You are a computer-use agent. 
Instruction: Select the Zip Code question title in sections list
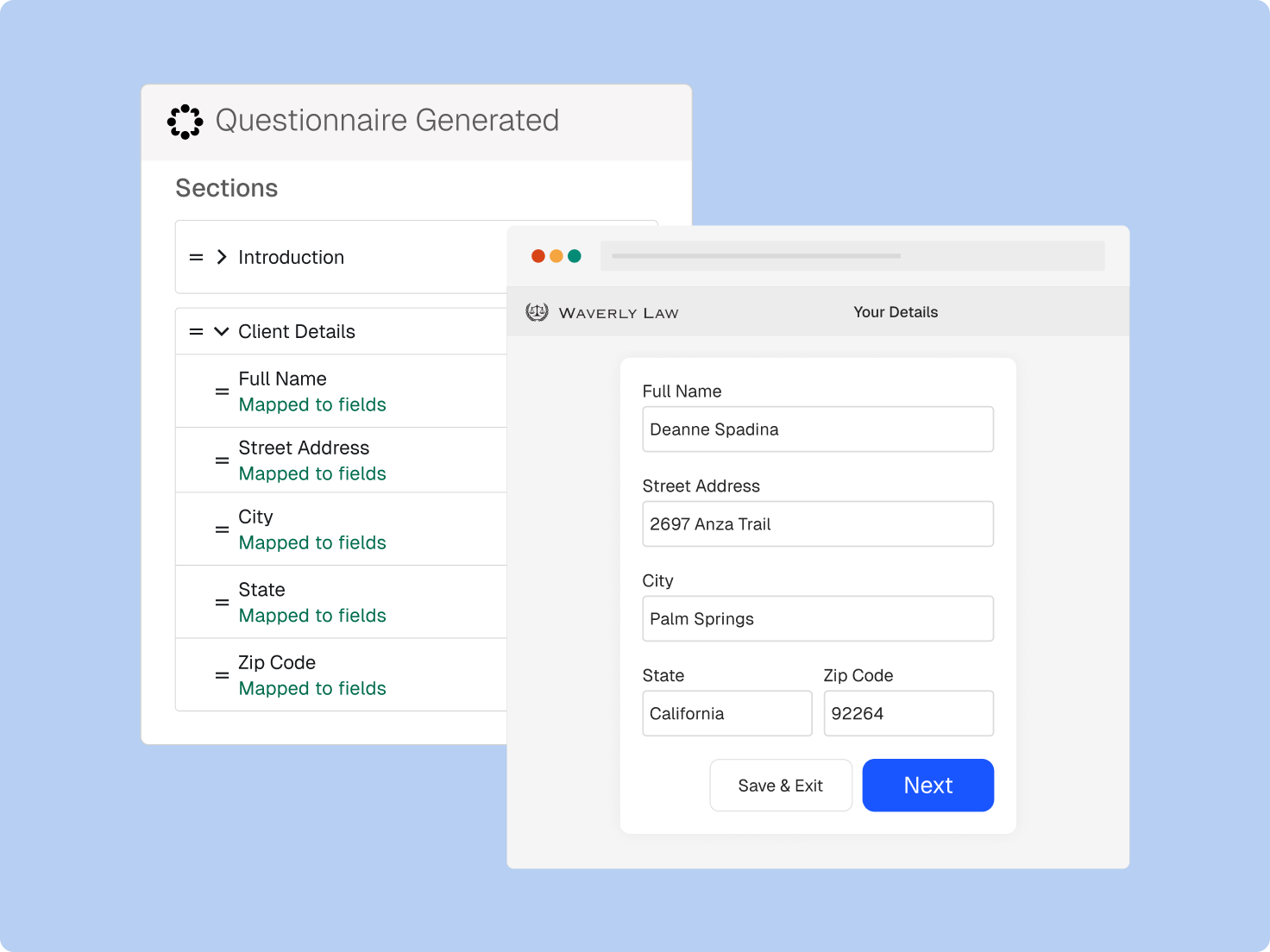tap(277, 662)
